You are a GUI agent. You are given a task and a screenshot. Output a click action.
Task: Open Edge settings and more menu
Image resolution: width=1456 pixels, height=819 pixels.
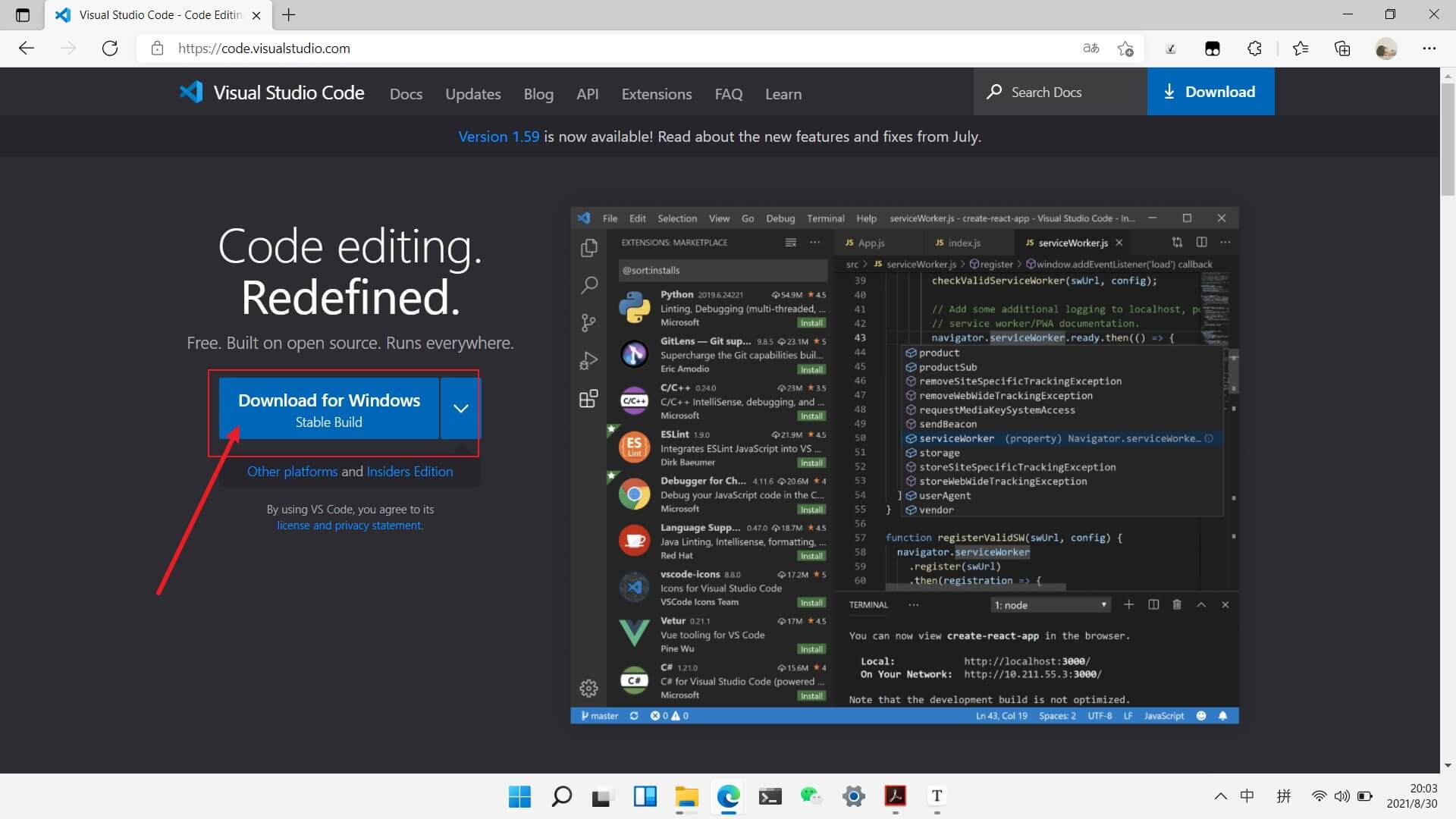pos(1429,49)
